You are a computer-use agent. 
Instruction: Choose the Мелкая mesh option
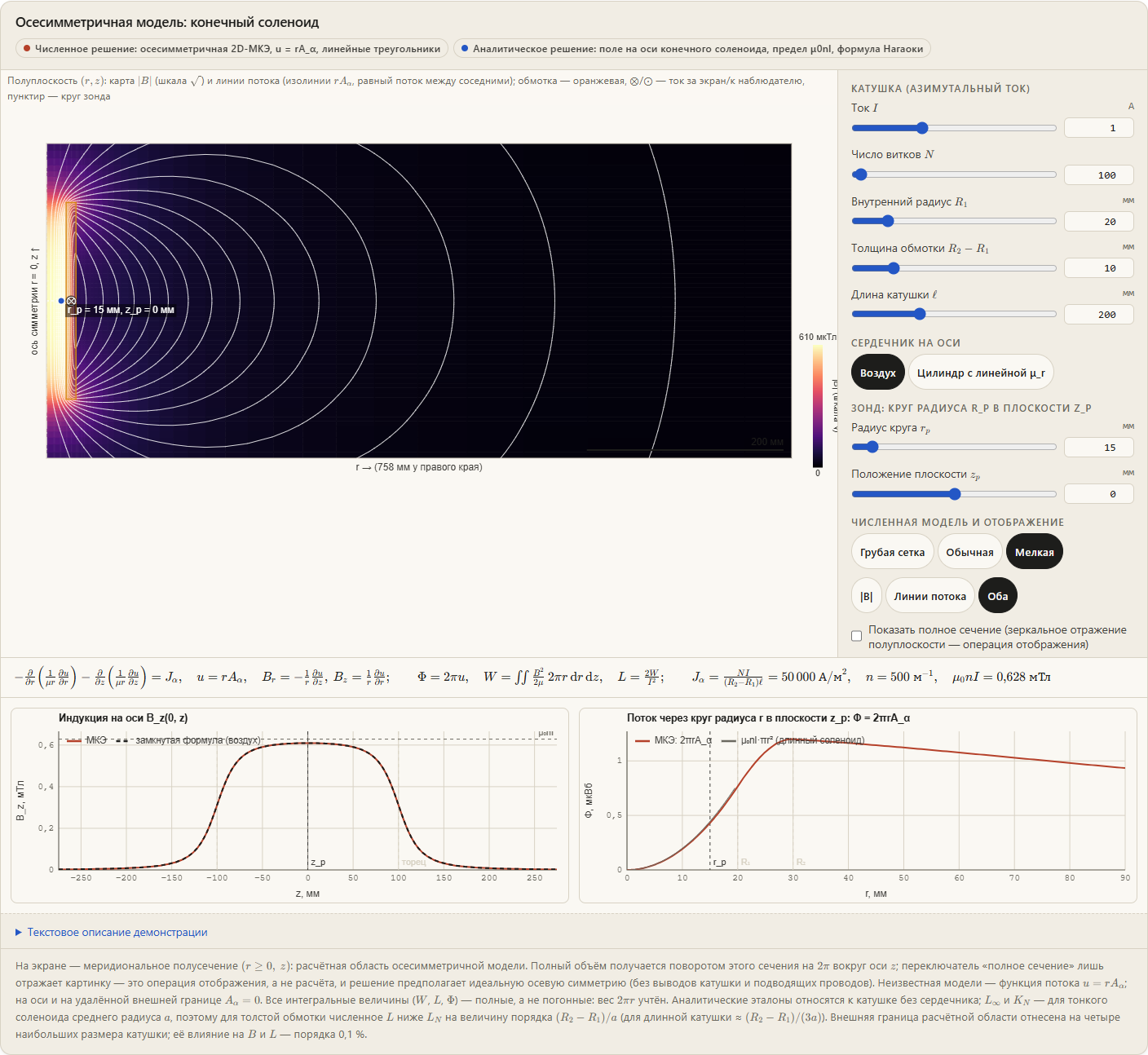pyautogui.click(x=1034, y=552)
